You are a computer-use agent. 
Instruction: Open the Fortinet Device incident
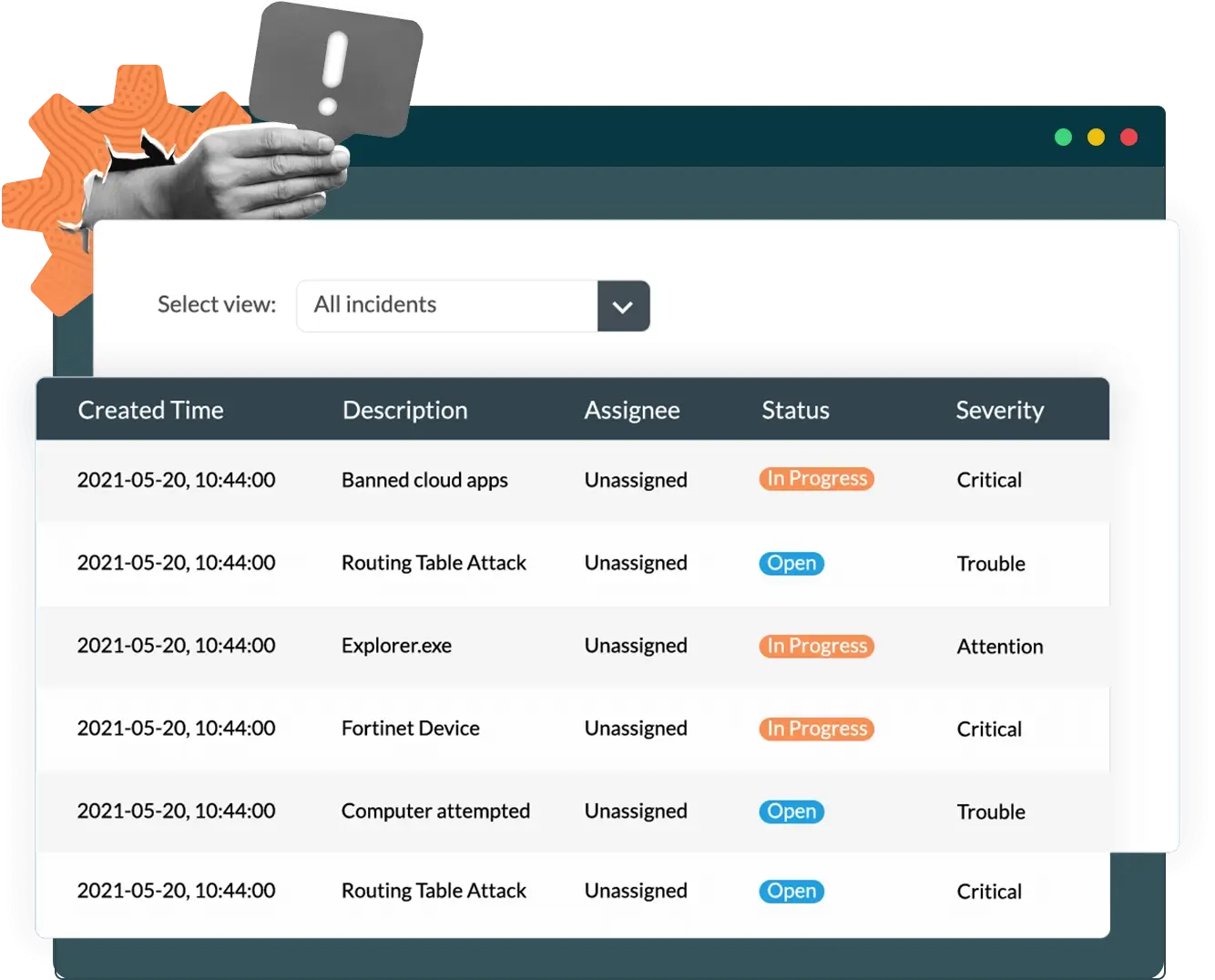[x=410, y=729]
